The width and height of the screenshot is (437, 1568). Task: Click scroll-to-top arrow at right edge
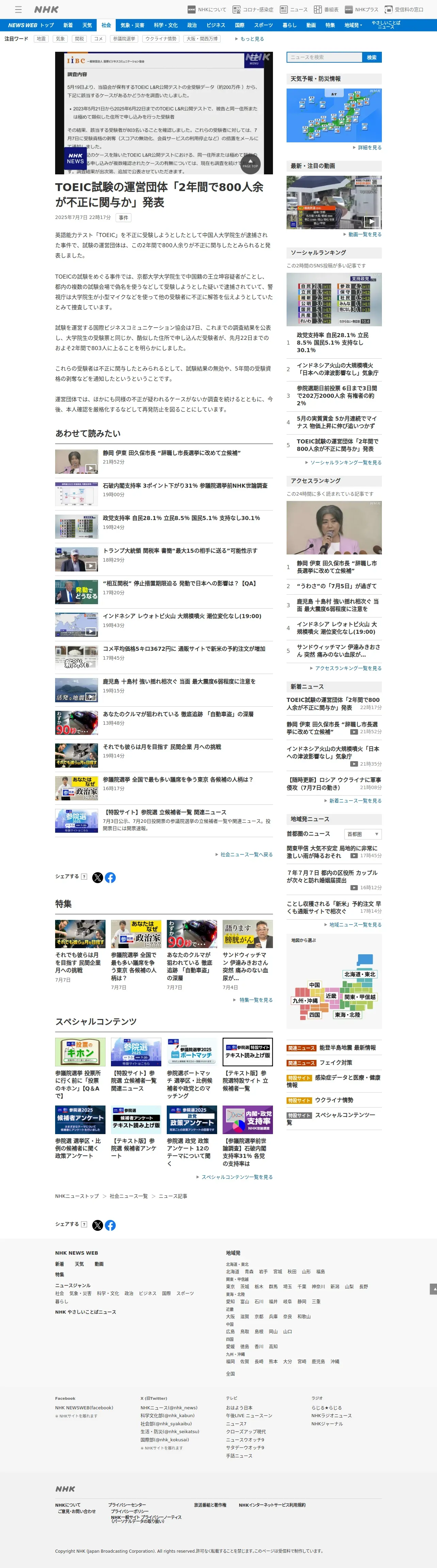[x=433, y=1289]
